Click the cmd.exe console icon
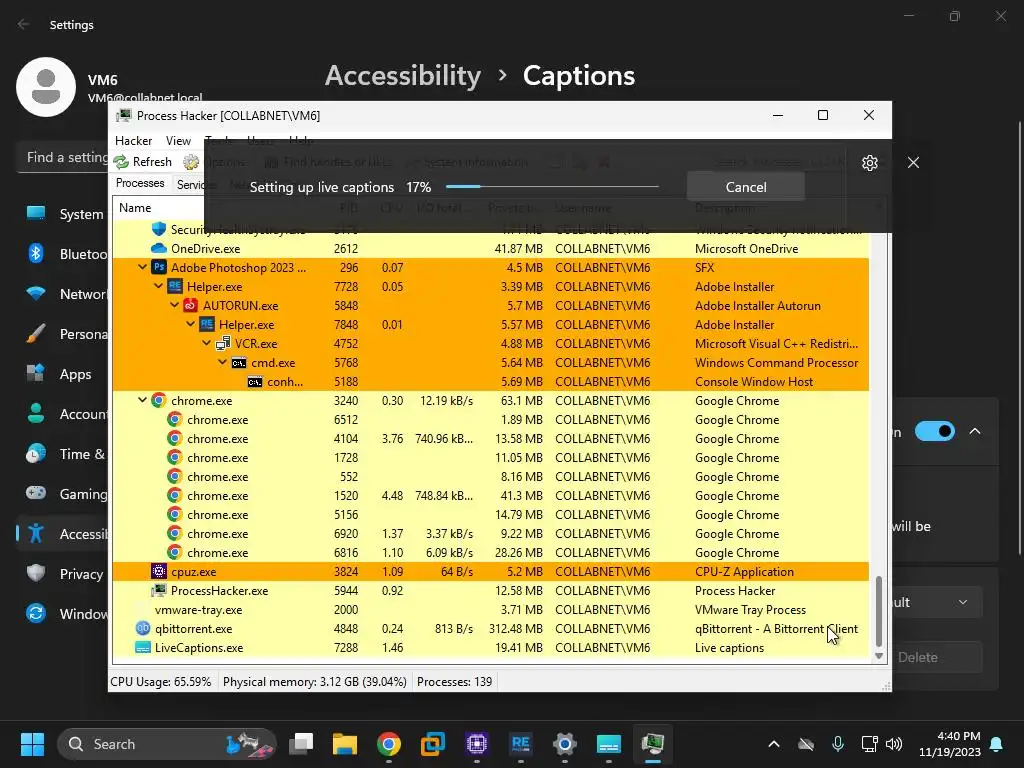This screenshot has width=1024, height=768. click(239, 362)
